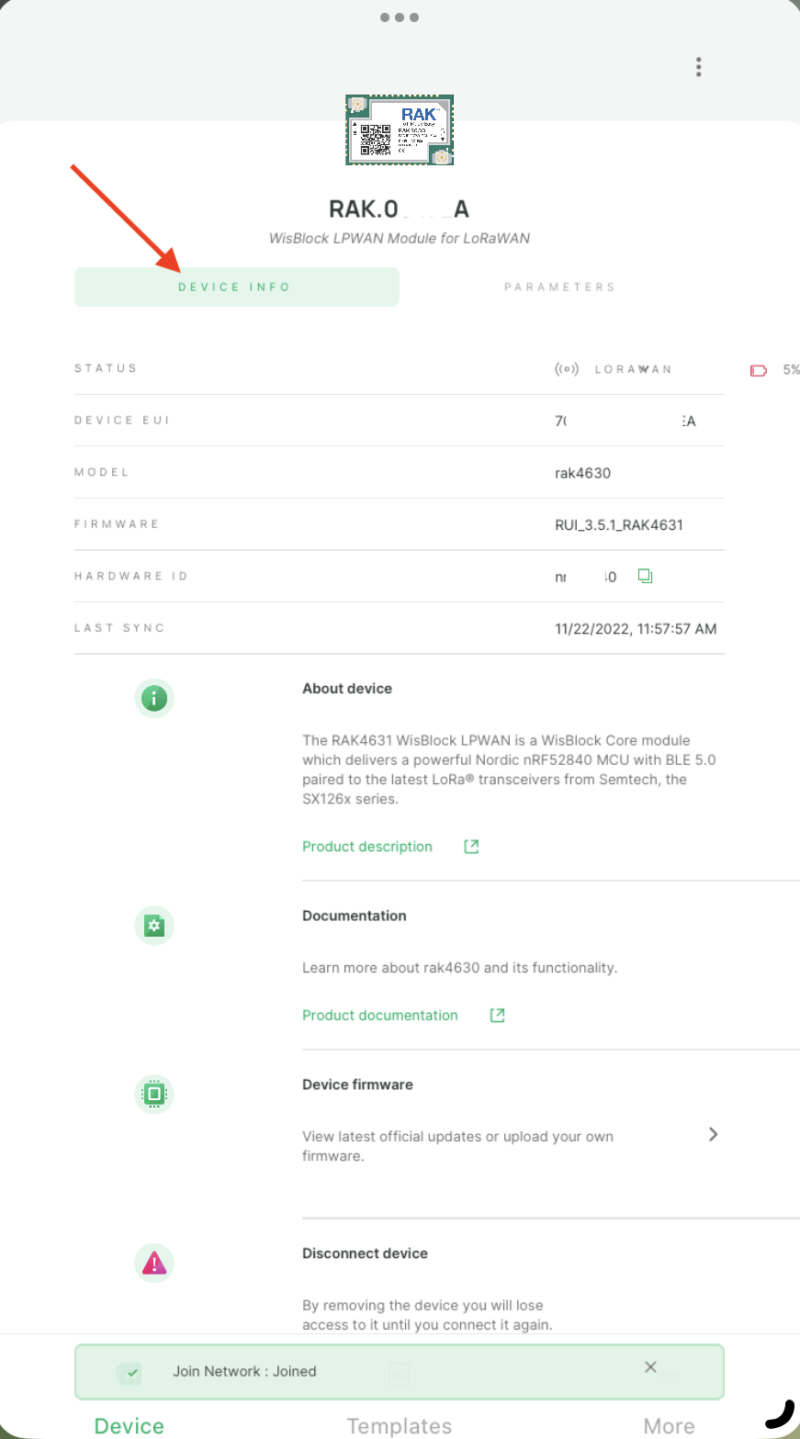
Task: Dismiss the Join Network notification
Action: tap(650, 1367)
